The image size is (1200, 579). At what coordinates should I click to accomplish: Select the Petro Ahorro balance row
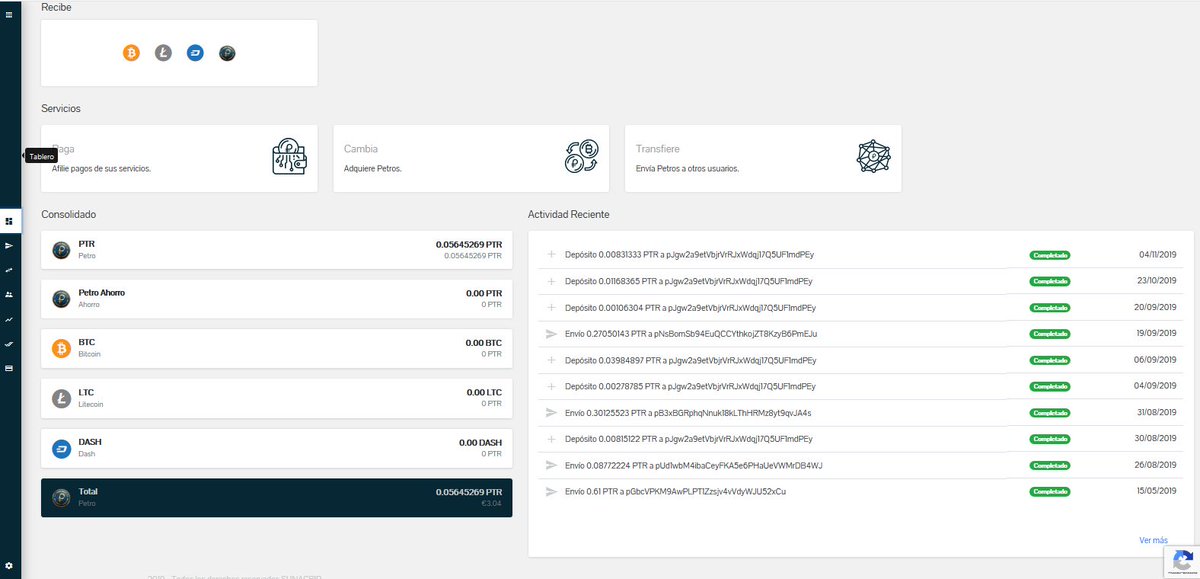[x=276, y=298]
